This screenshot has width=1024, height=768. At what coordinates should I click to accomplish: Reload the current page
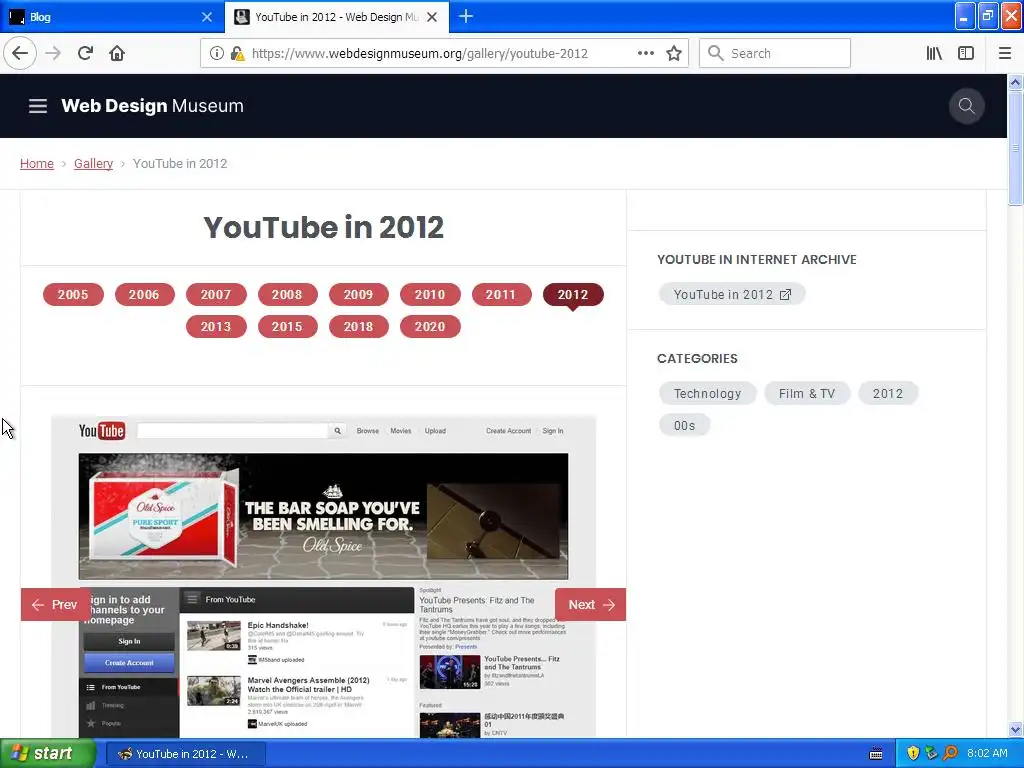[x=86, y=53]
